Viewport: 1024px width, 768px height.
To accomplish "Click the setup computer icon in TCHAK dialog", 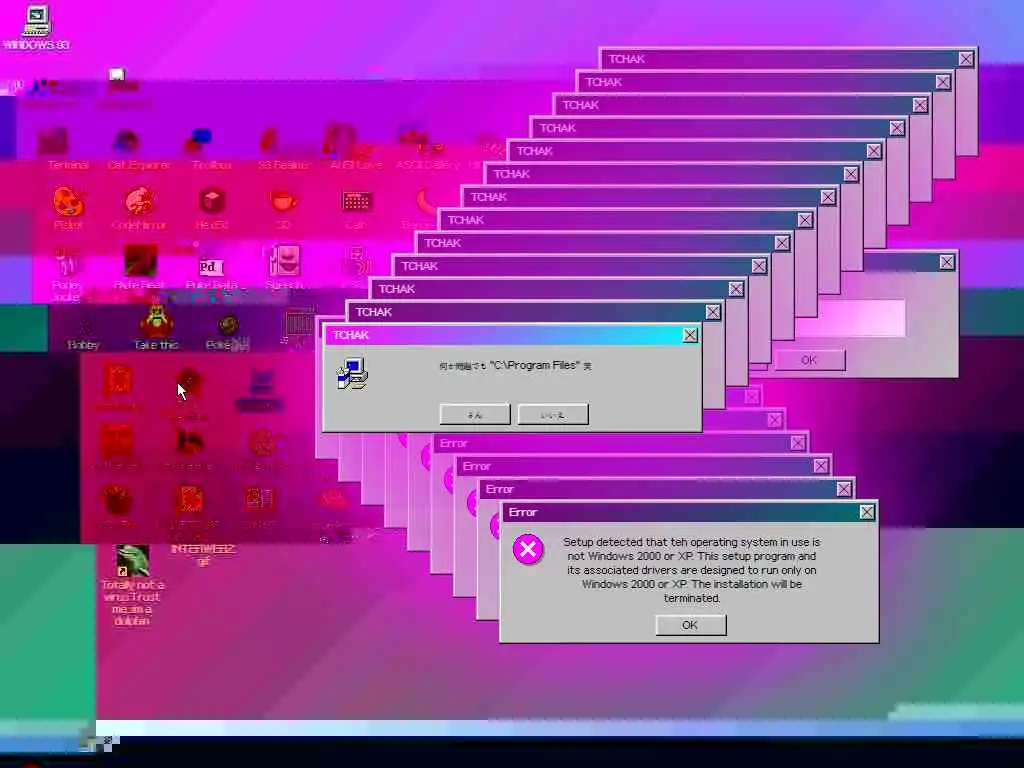I will tap(353, 375).
